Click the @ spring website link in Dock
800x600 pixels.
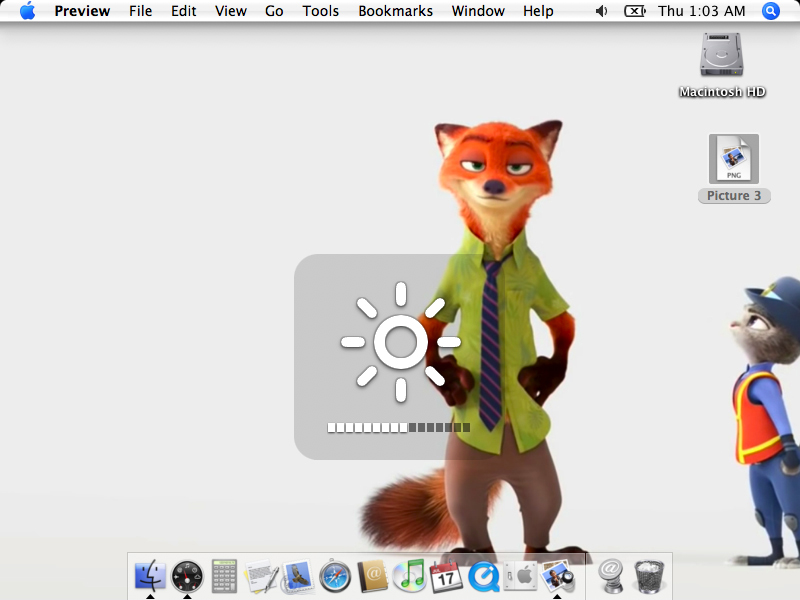tap(610, 576)
